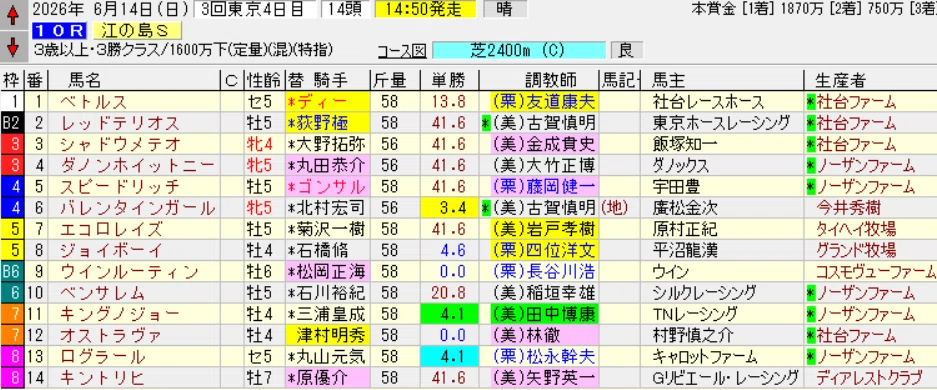Image resolution: width=937 pixels, height=390 pixels.
Task: Click the 江の島S race name
Action: pyautogui.click(x=136, y=31)
